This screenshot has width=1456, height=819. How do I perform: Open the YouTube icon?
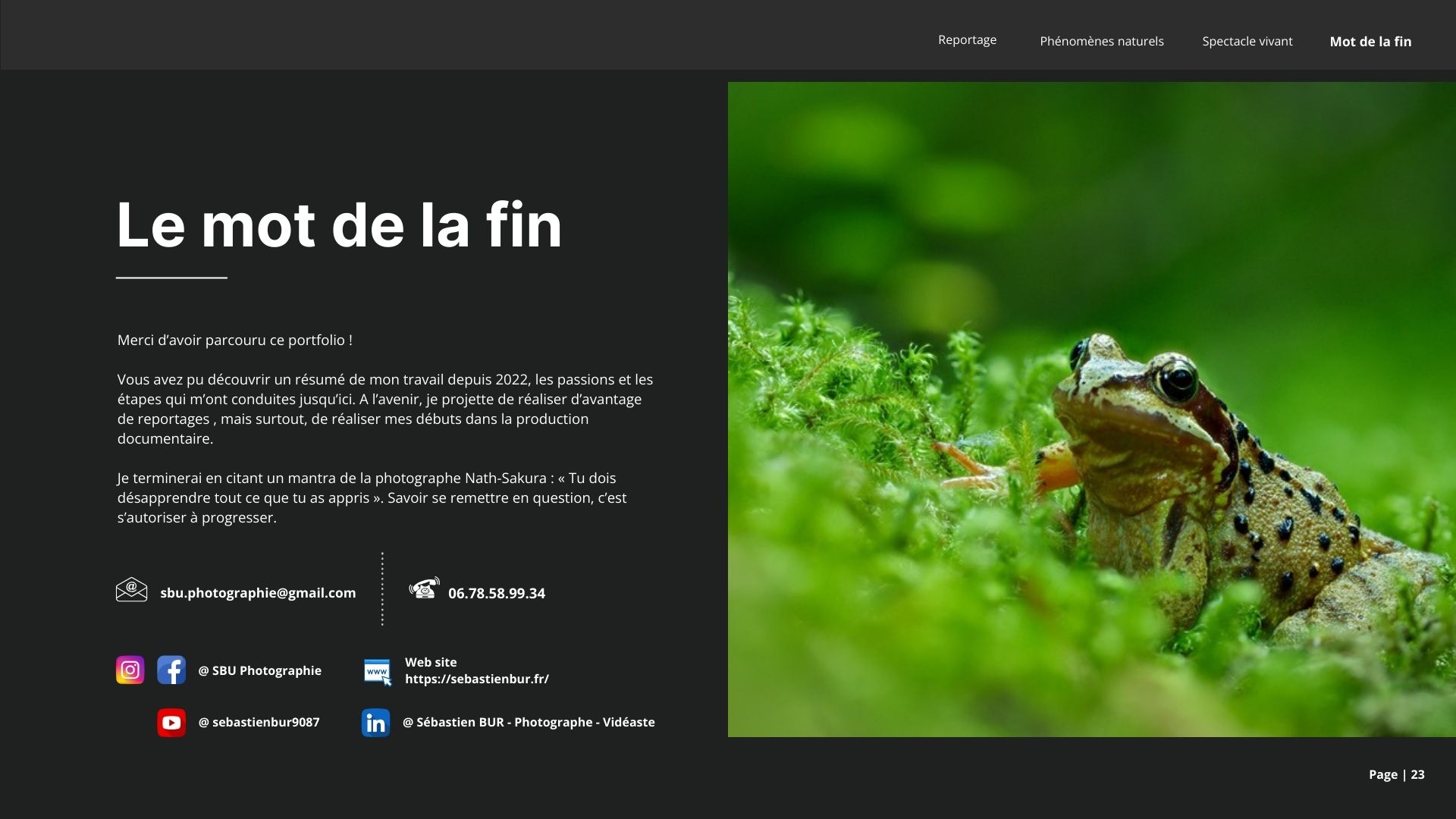coord(171,723)
